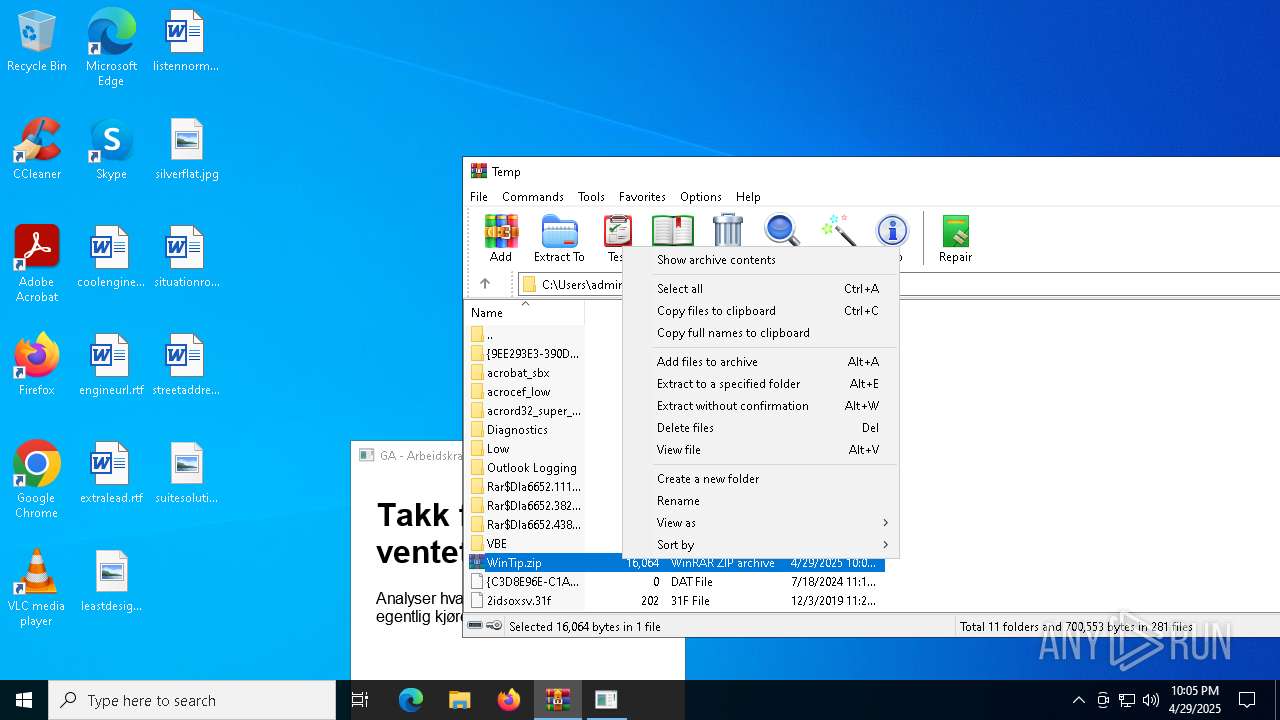Click Edge icon in taskbar
This screenshot has width=1280, height=720.
pyautogui.click(x=411, y=700)
